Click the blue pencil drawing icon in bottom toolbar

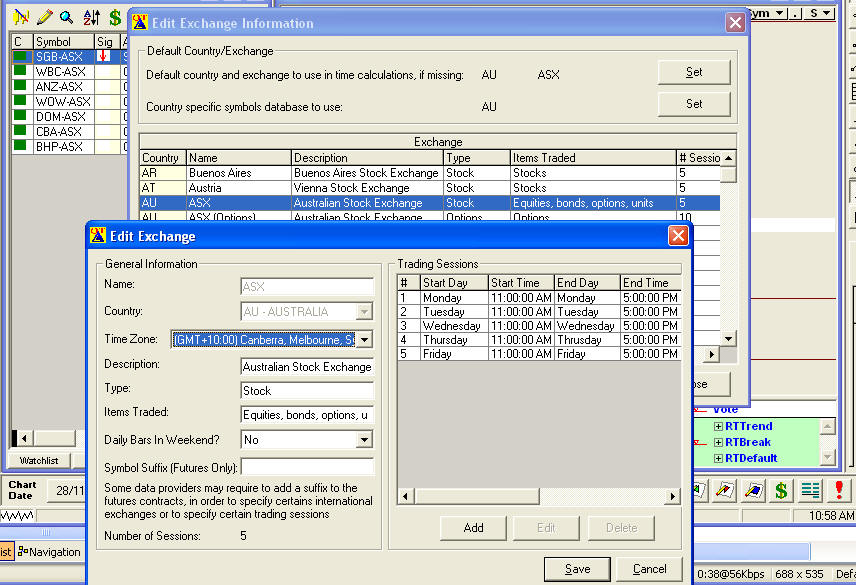coord(753,490)
